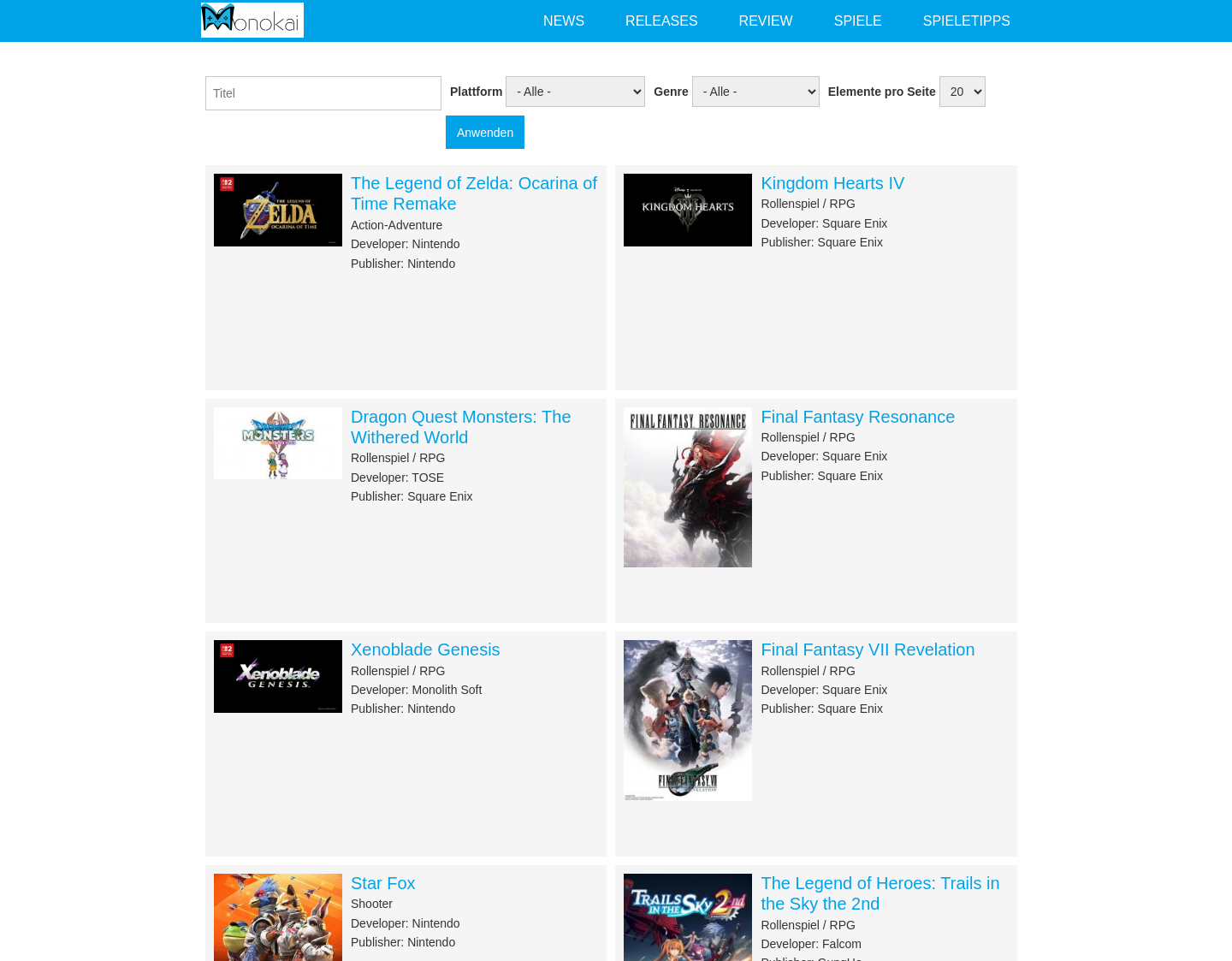Click 'Publisher: Square Enix' under Dragon Quest Monsters

click(412, 496)
